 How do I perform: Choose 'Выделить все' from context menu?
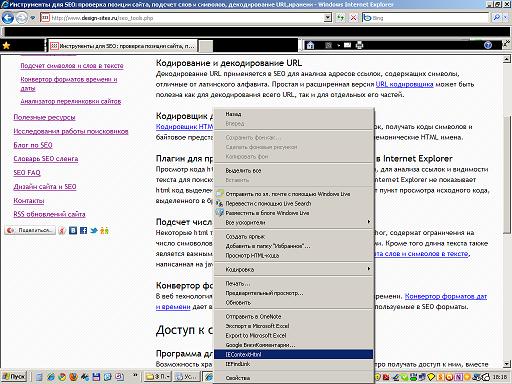click(x=293, y=170)
